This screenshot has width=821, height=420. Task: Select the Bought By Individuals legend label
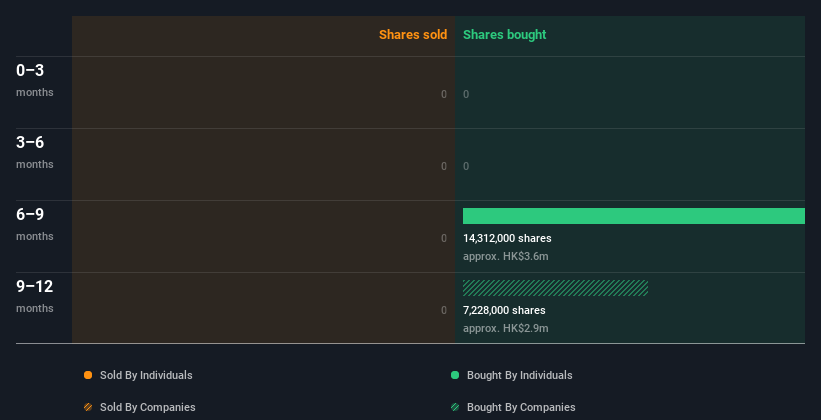click(519, 375)
